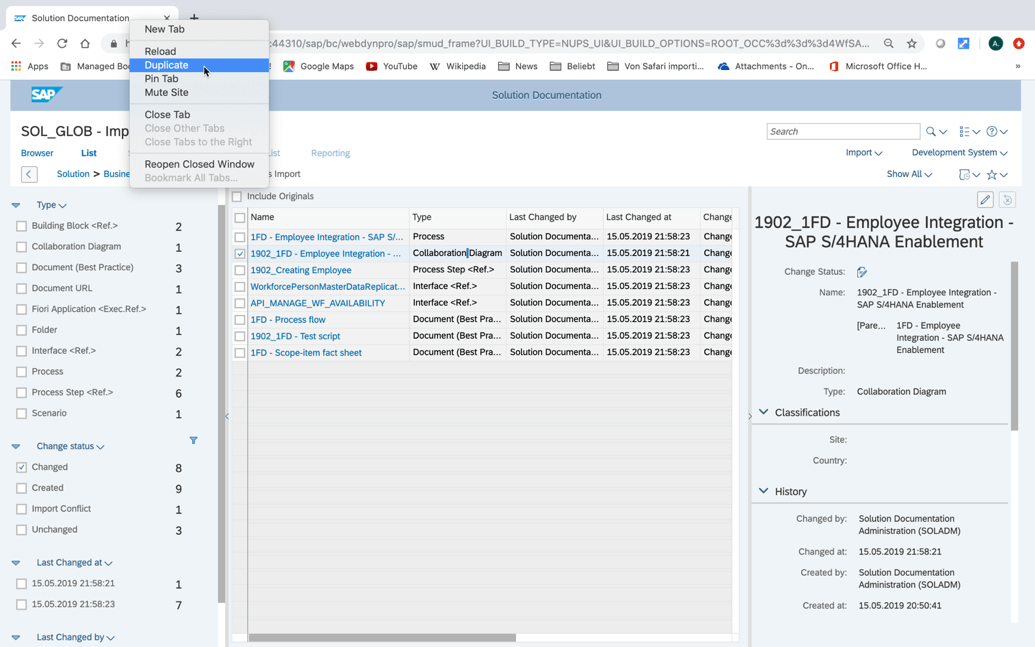
Task: Click the SAP logo in the header
Action: [x=42, y=93]
